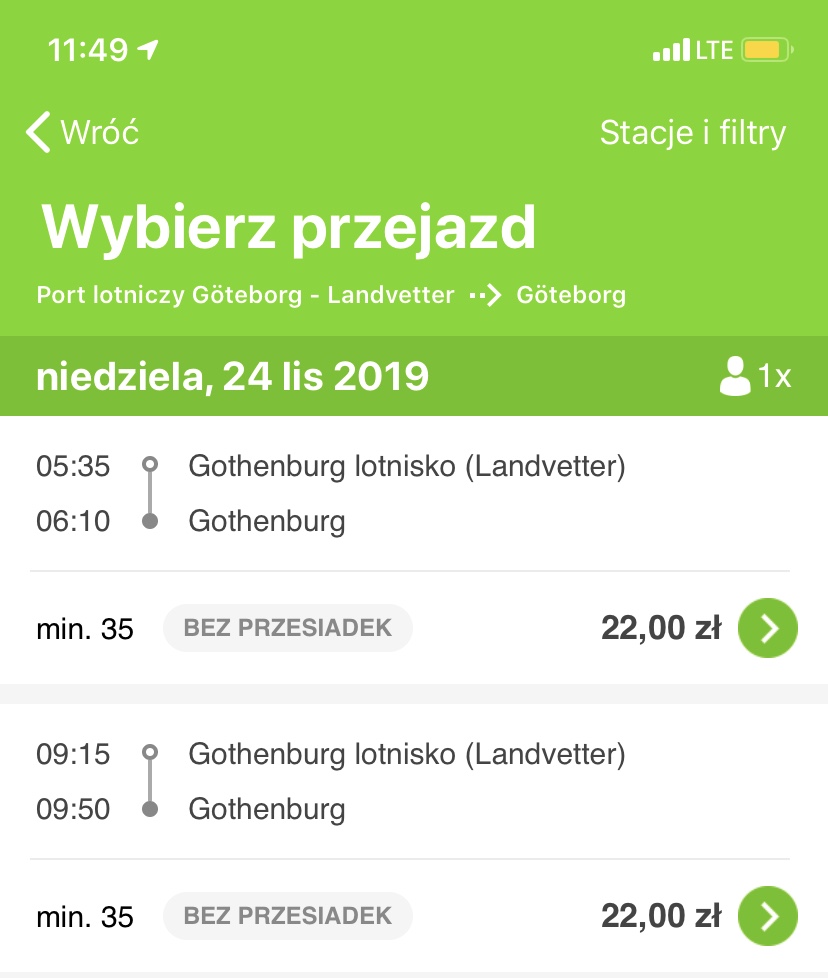Tap the back chevron icon beside Wróć
The width and height of the screenshot is (828, 978).
(38, 132)
